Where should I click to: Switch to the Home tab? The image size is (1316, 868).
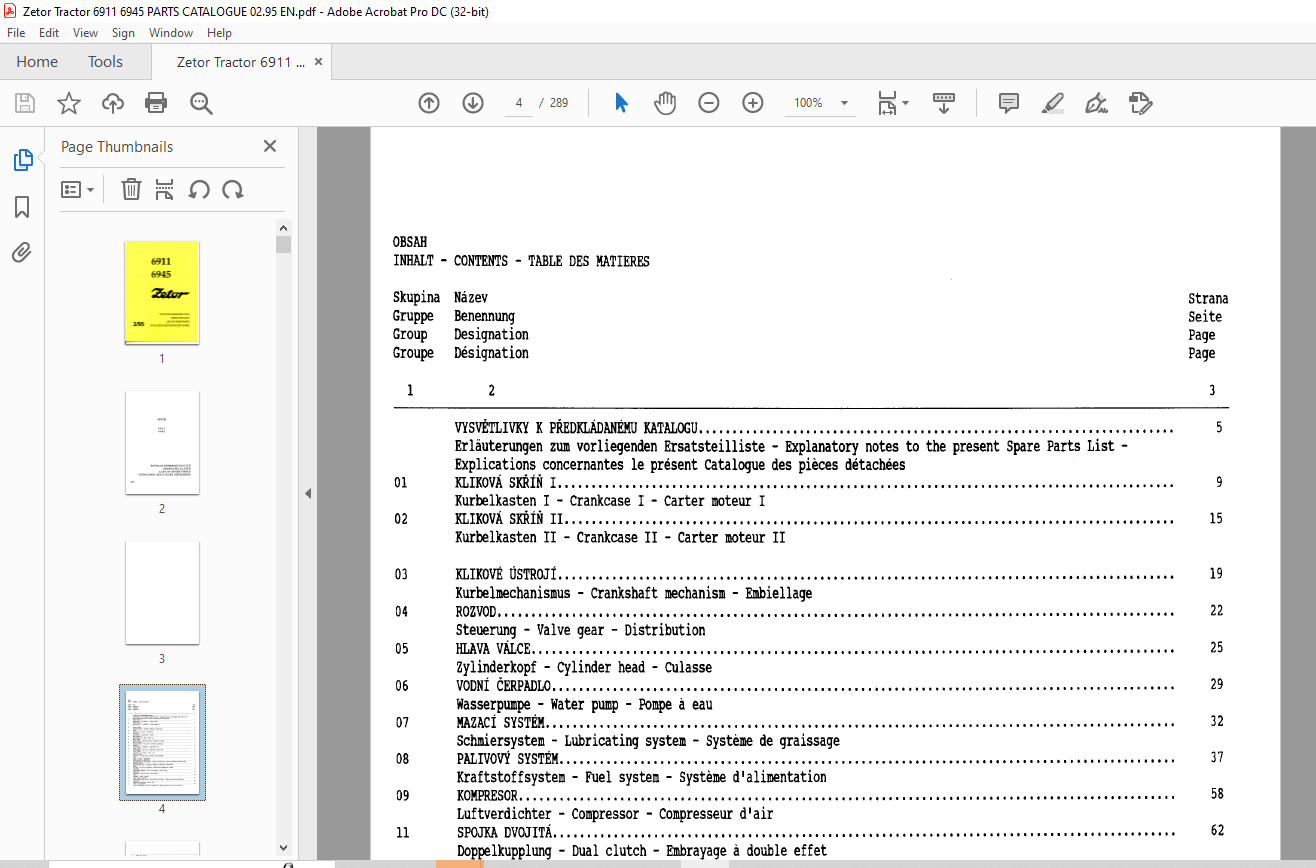click(37, 62)
